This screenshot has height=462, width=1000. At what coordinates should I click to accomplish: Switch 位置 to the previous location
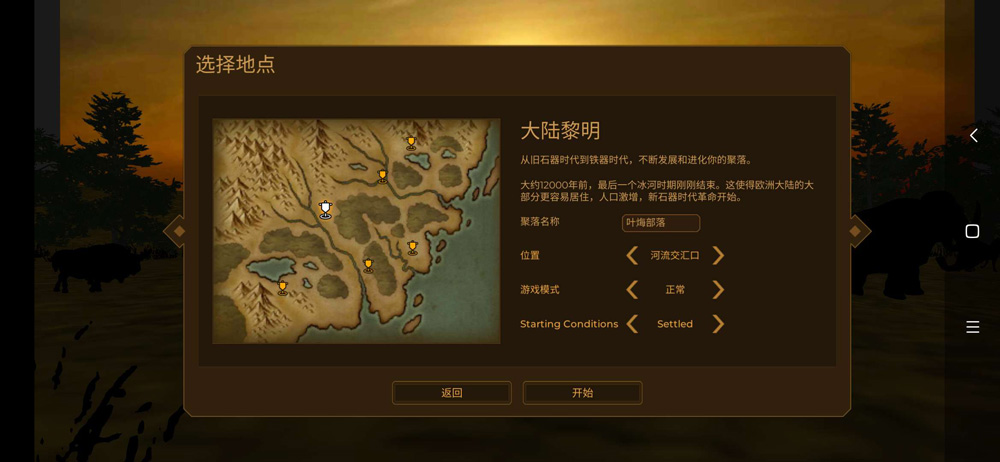[x=632, y=255]
